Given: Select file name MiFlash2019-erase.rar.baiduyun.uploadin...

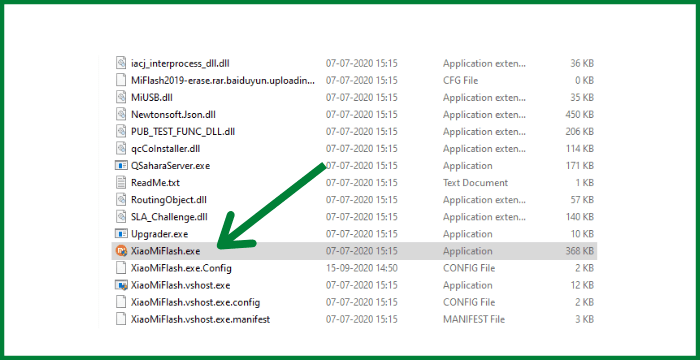Looking at the screenshot, I should point(223,80).
